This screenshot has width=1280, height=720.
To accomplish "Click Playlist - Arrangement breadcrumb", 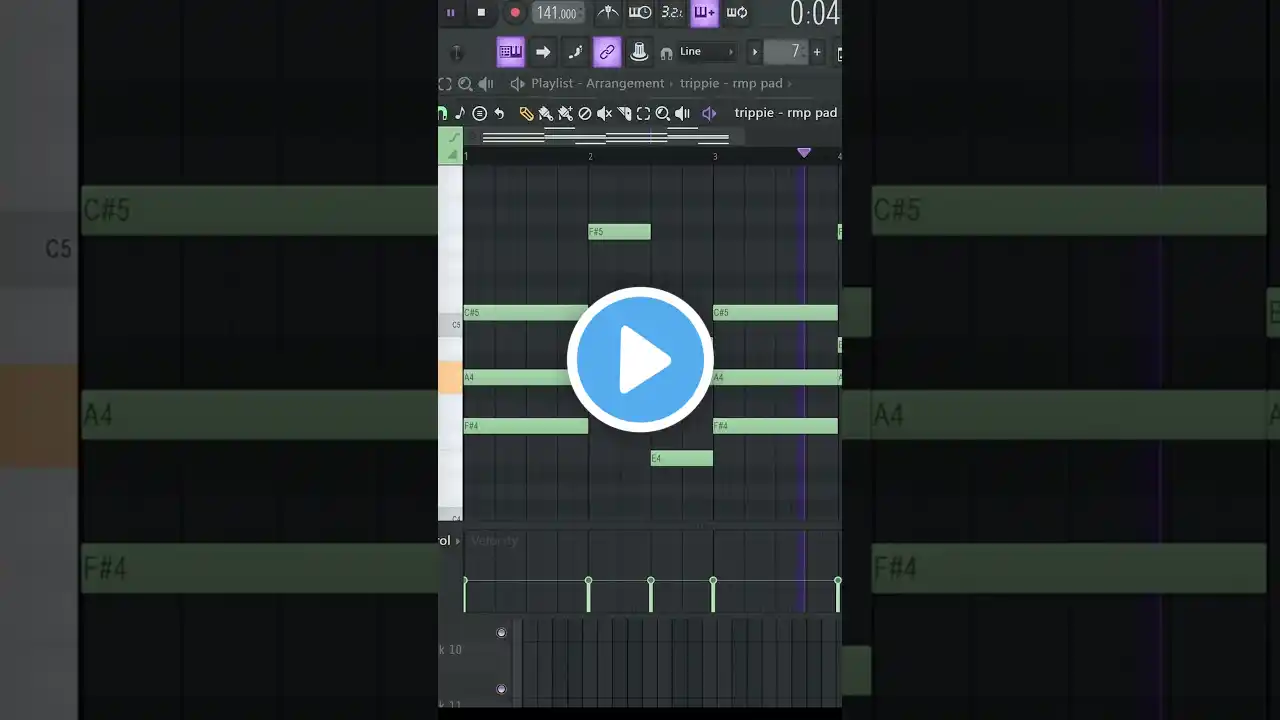I will pos(597,84).
